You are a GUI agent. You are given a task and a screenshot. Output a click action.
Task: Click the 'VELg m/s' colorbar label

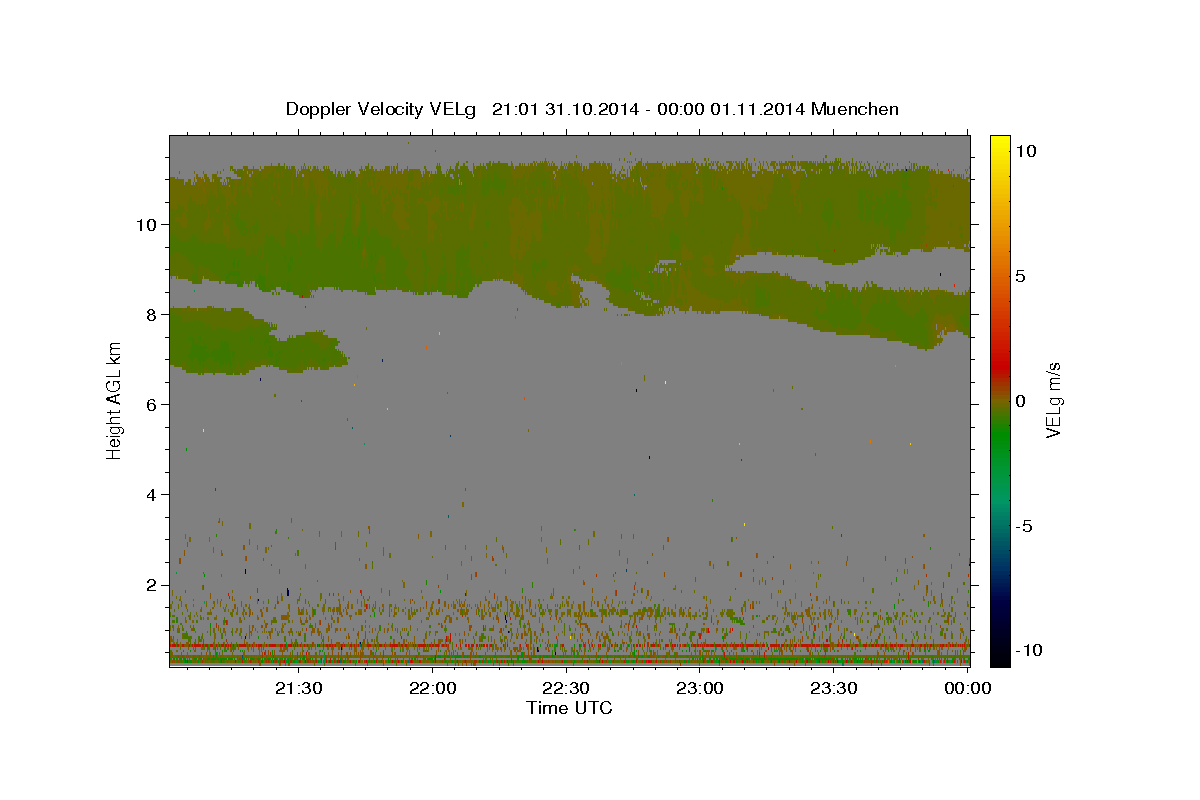(x=1053, y=401)
